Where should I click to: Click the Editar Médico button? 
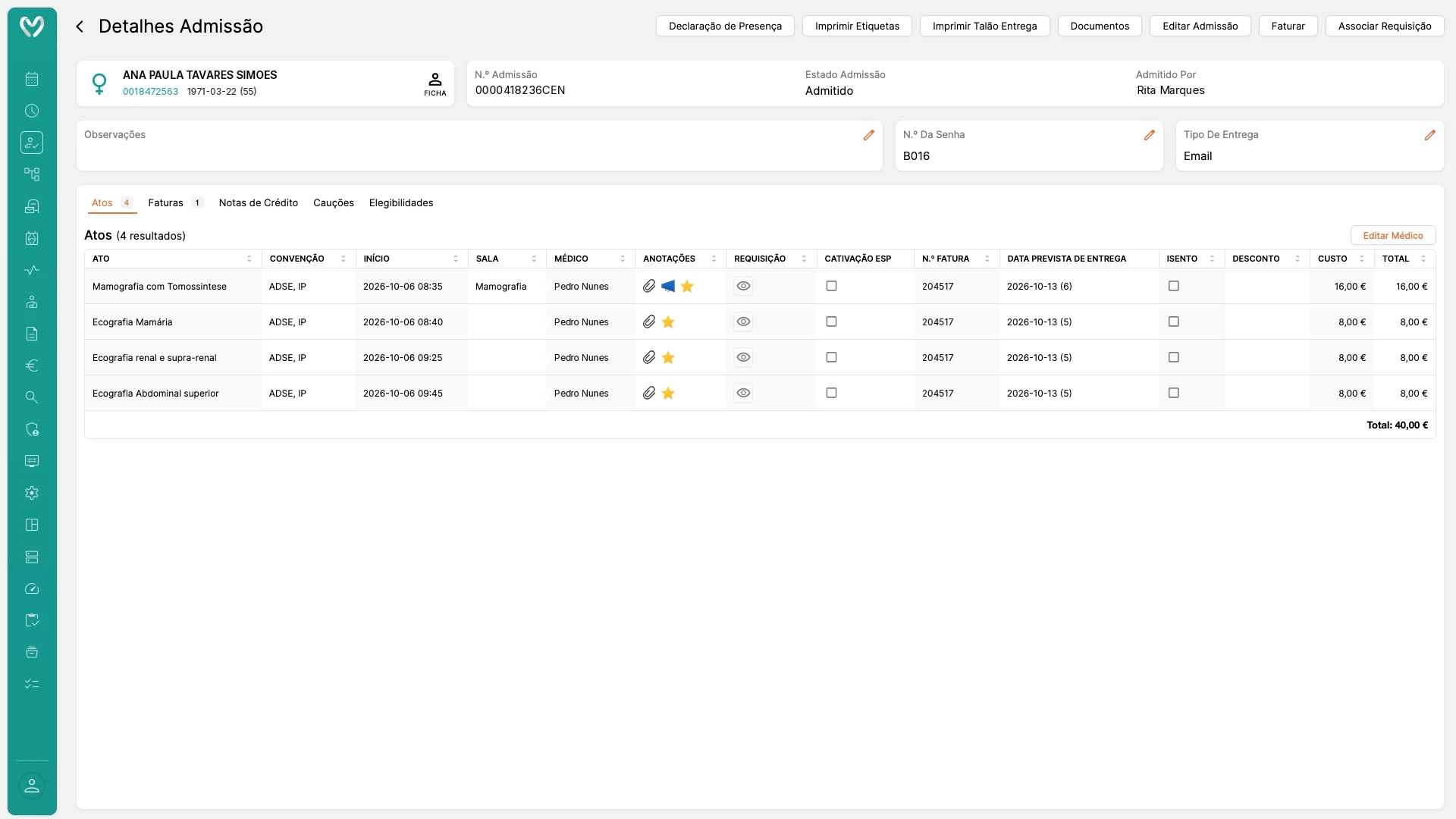[x=1393, y=235]
